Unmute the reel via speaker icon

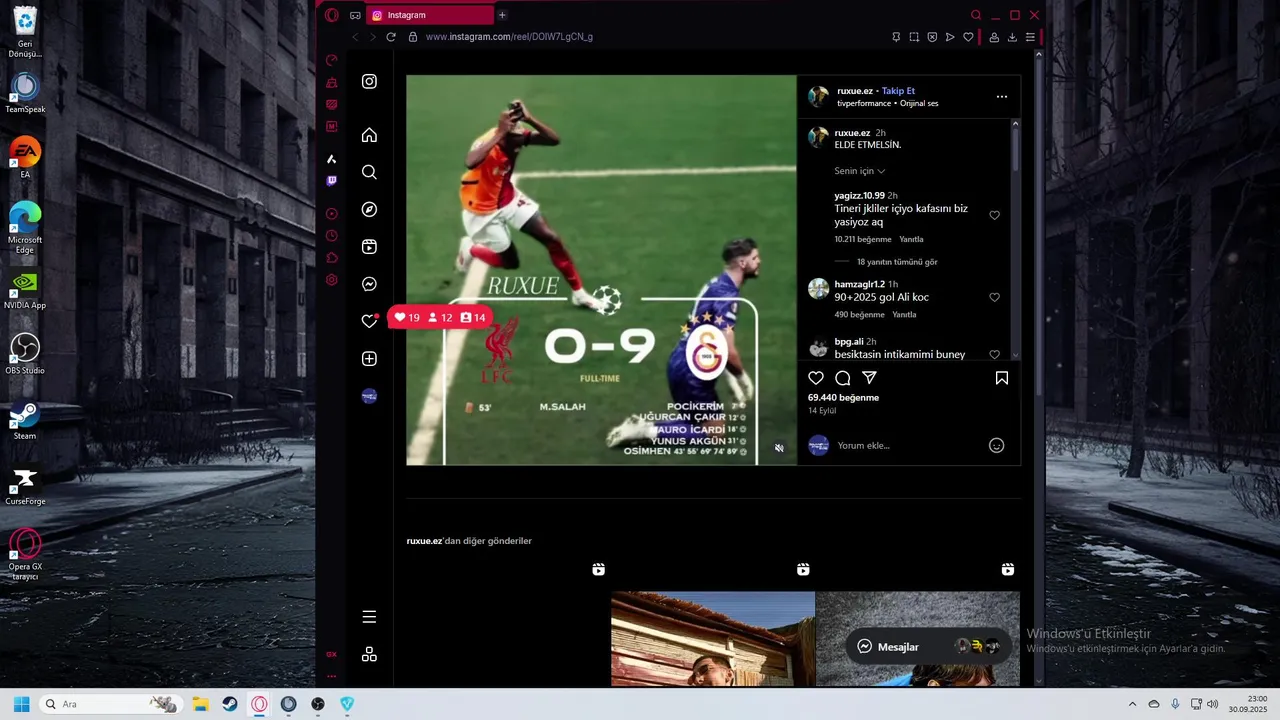[779, 448]
